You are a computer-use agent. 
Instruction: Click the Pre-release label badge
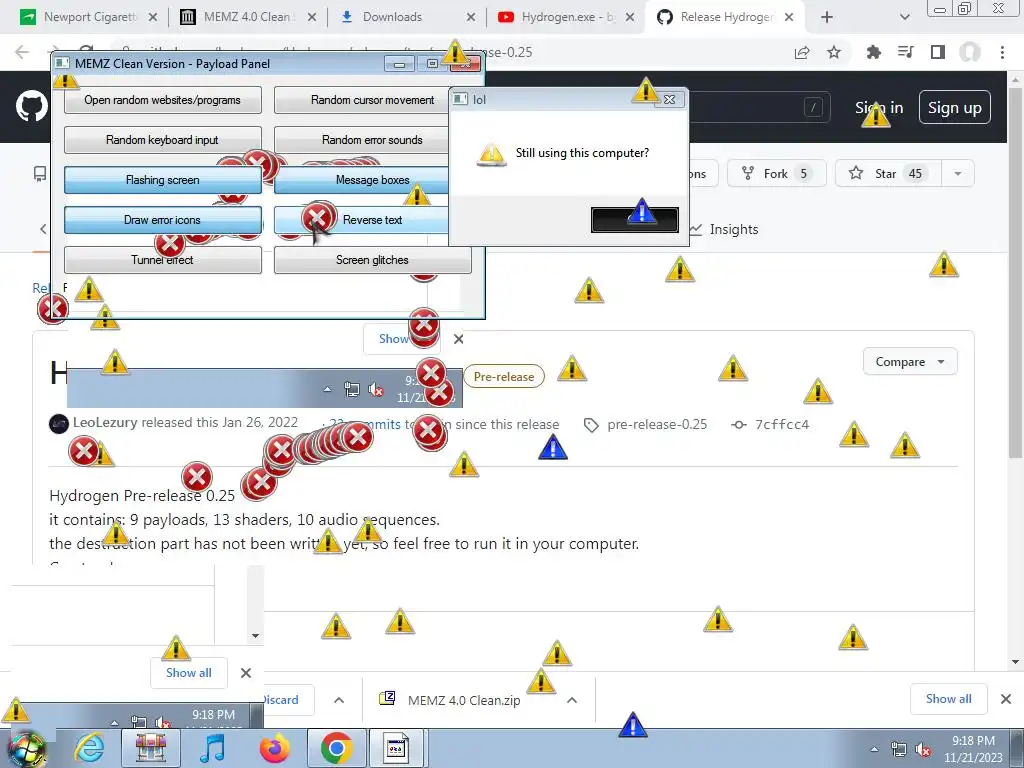(x=504, y=376)
